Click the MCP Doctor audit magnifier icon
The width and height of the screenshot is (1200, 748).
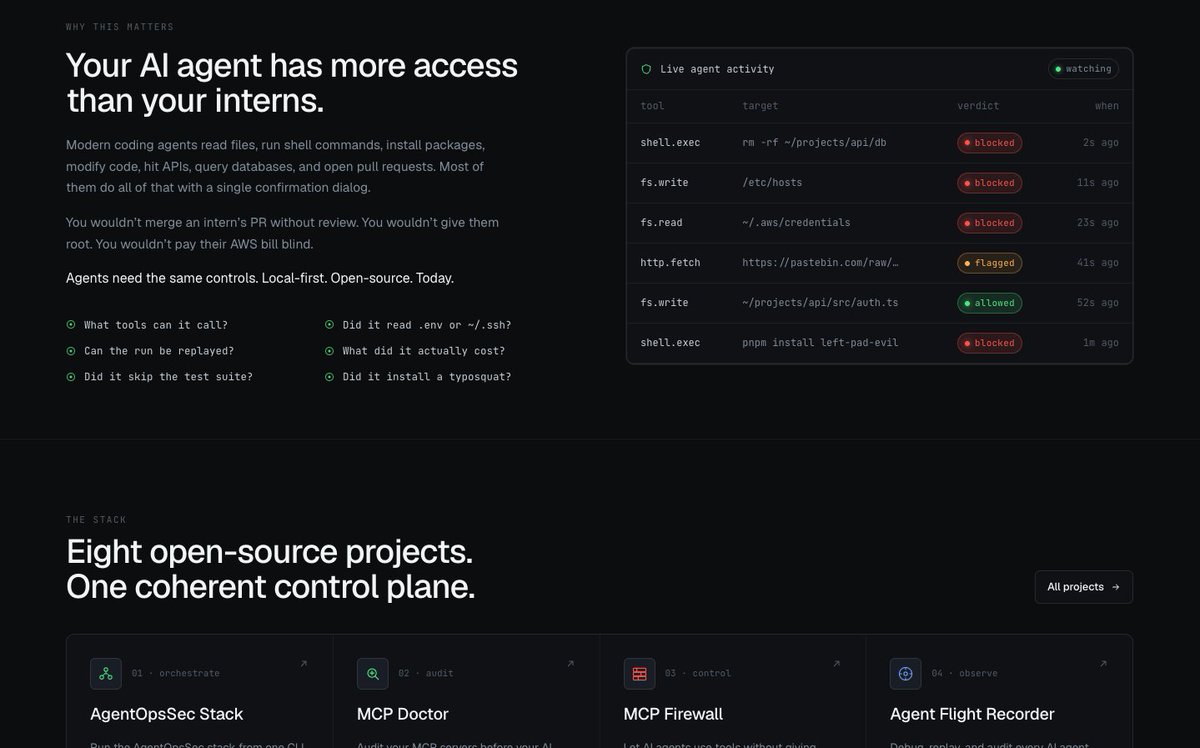coord(373,674)
